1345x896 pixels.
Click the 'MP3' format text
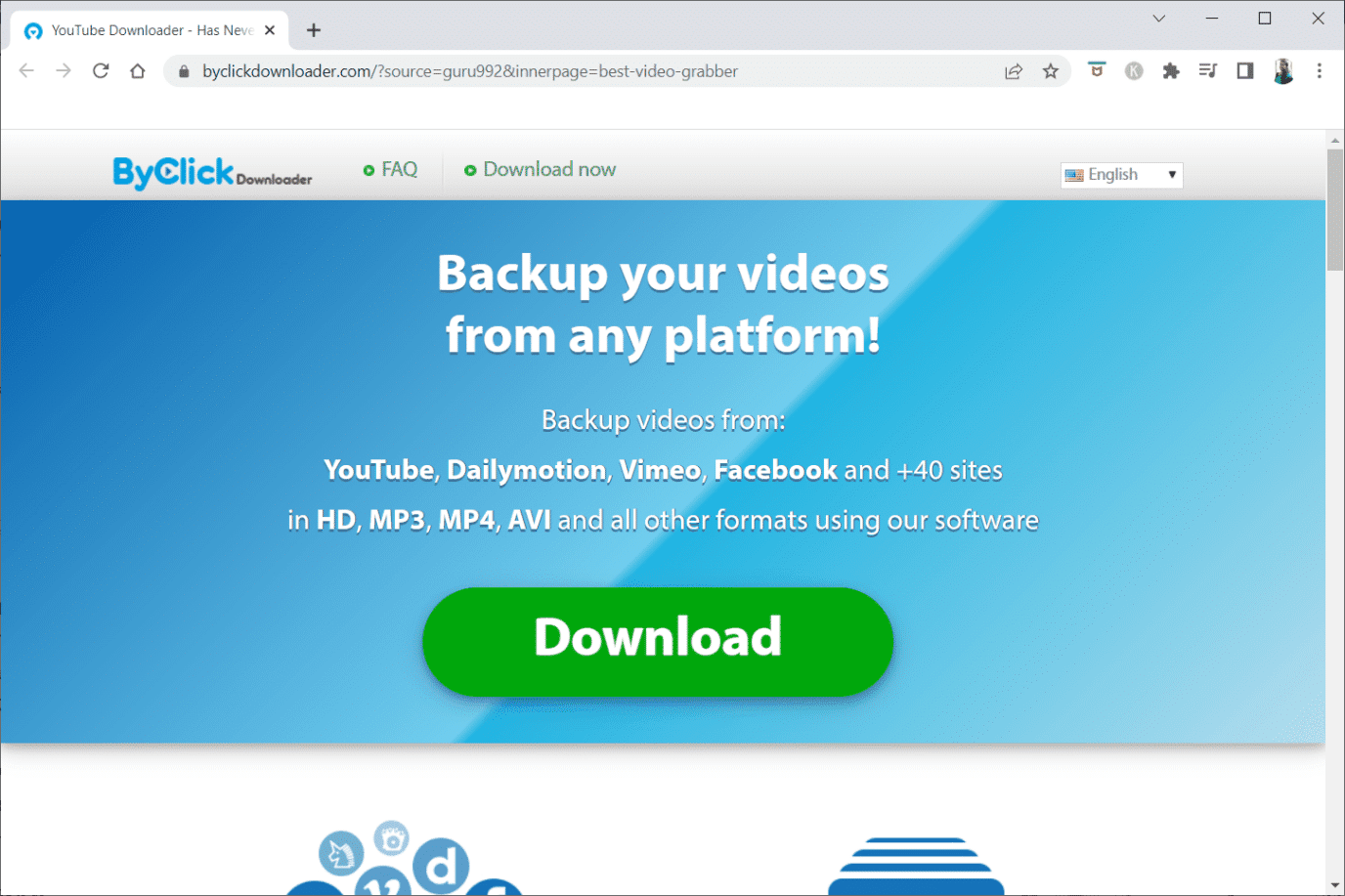point(397,520)
